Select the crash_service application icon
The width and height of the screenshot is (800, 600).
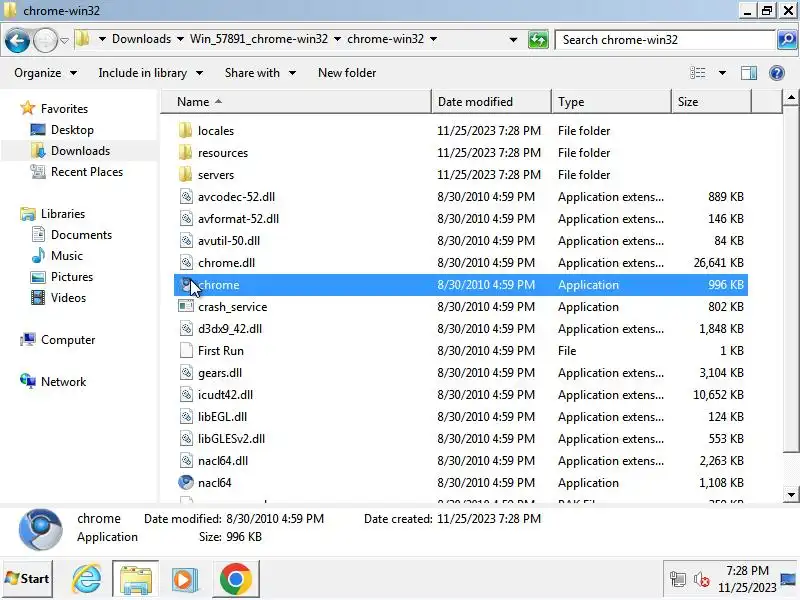186,306
